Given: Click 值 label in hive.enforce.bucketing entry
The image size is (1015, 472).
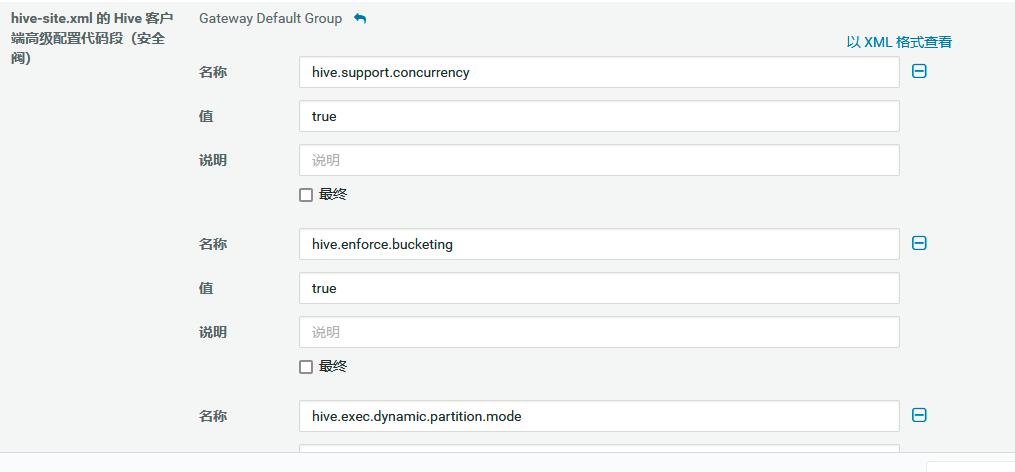Looking at the screenshot, I should click(x=206, y=288).
